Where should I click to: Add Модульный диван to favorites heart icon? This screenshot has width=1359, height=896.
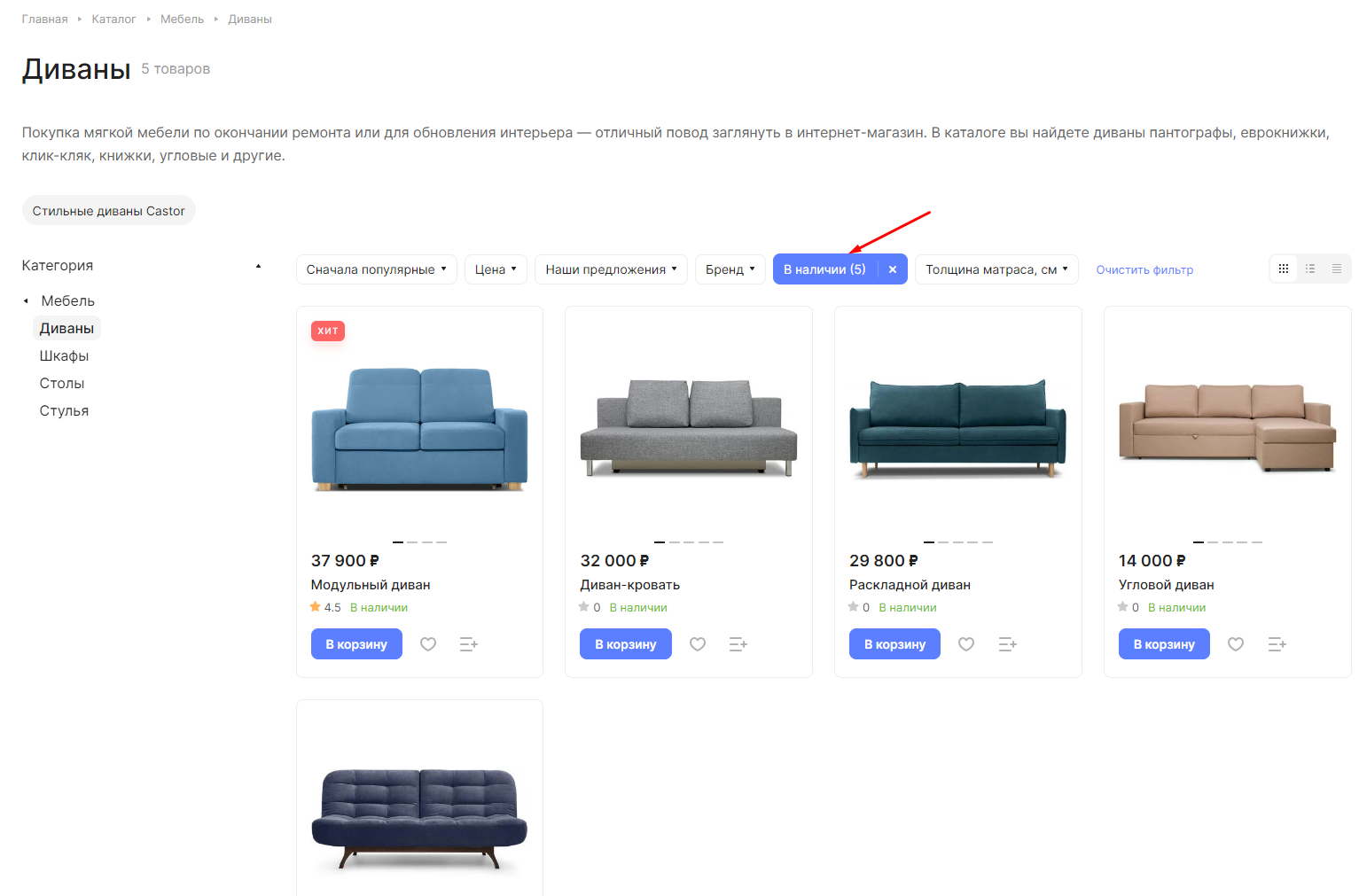[x=428, y=644]
